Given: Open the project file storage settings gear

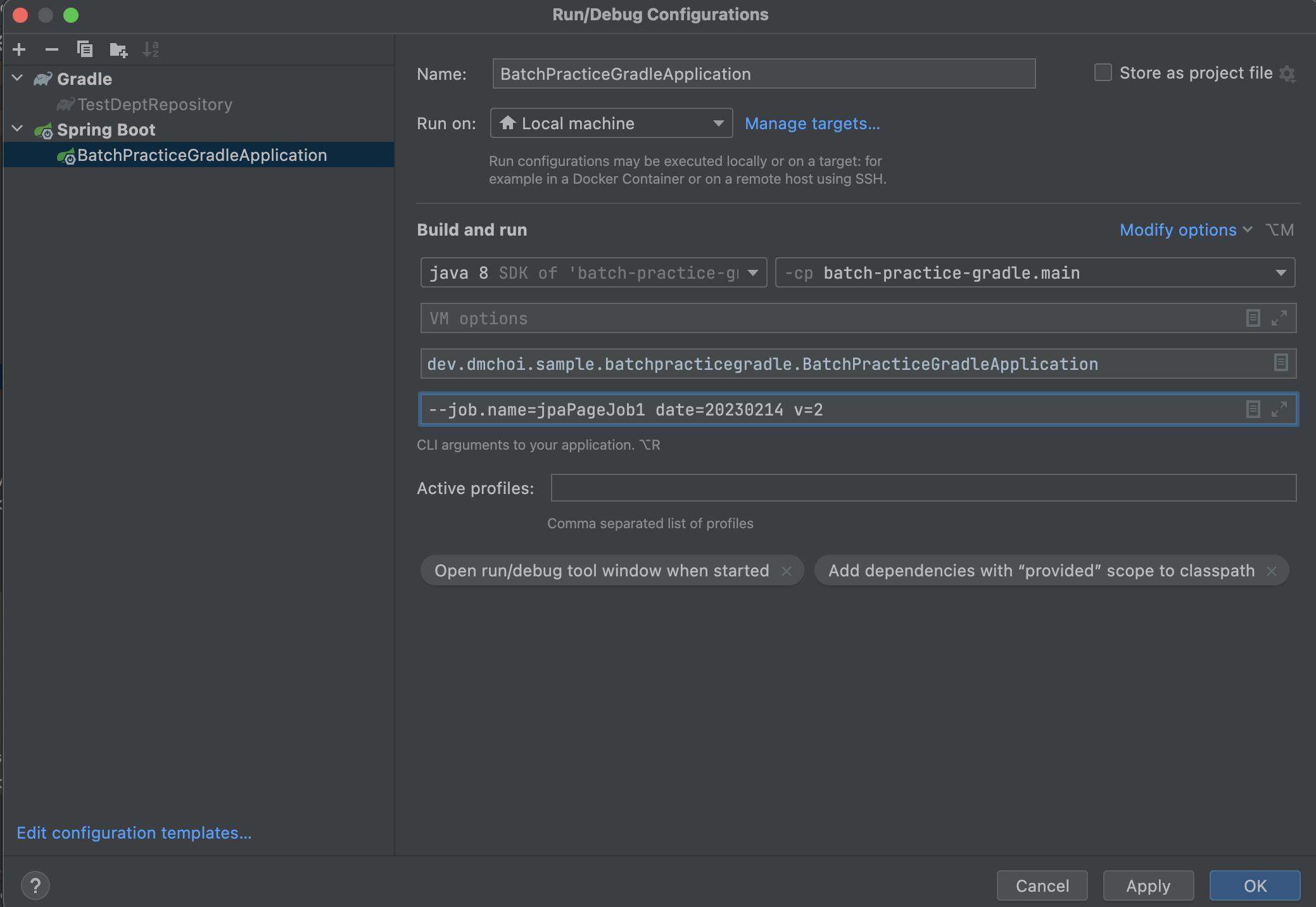Looking at the screenshot, I should (x=1288, y=74).
